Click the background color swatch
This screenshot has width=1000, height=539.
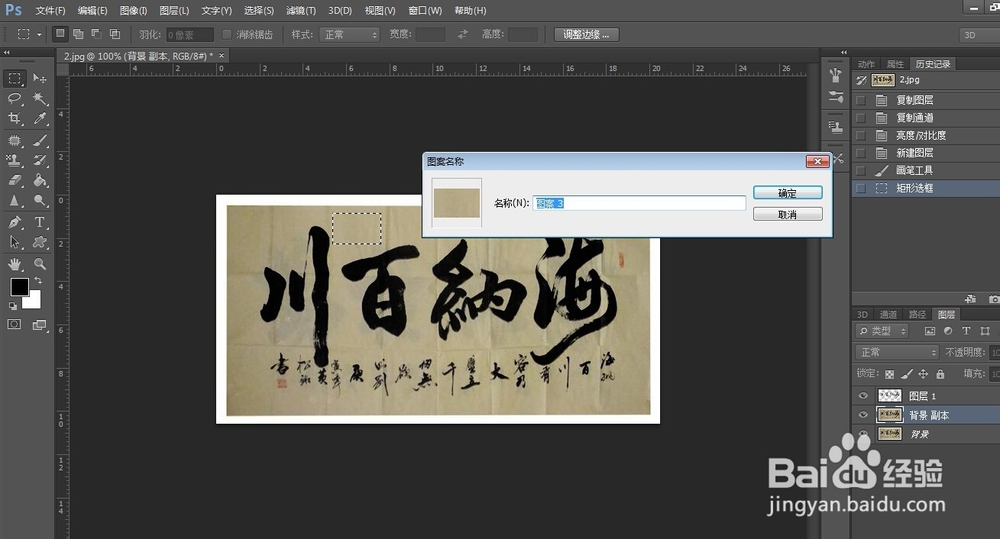(x=33, y=301)
